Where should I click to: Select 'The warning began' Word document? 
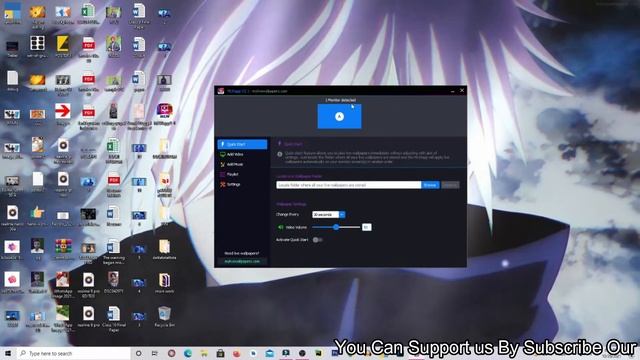pyautogui.click(x=113, y=251)
